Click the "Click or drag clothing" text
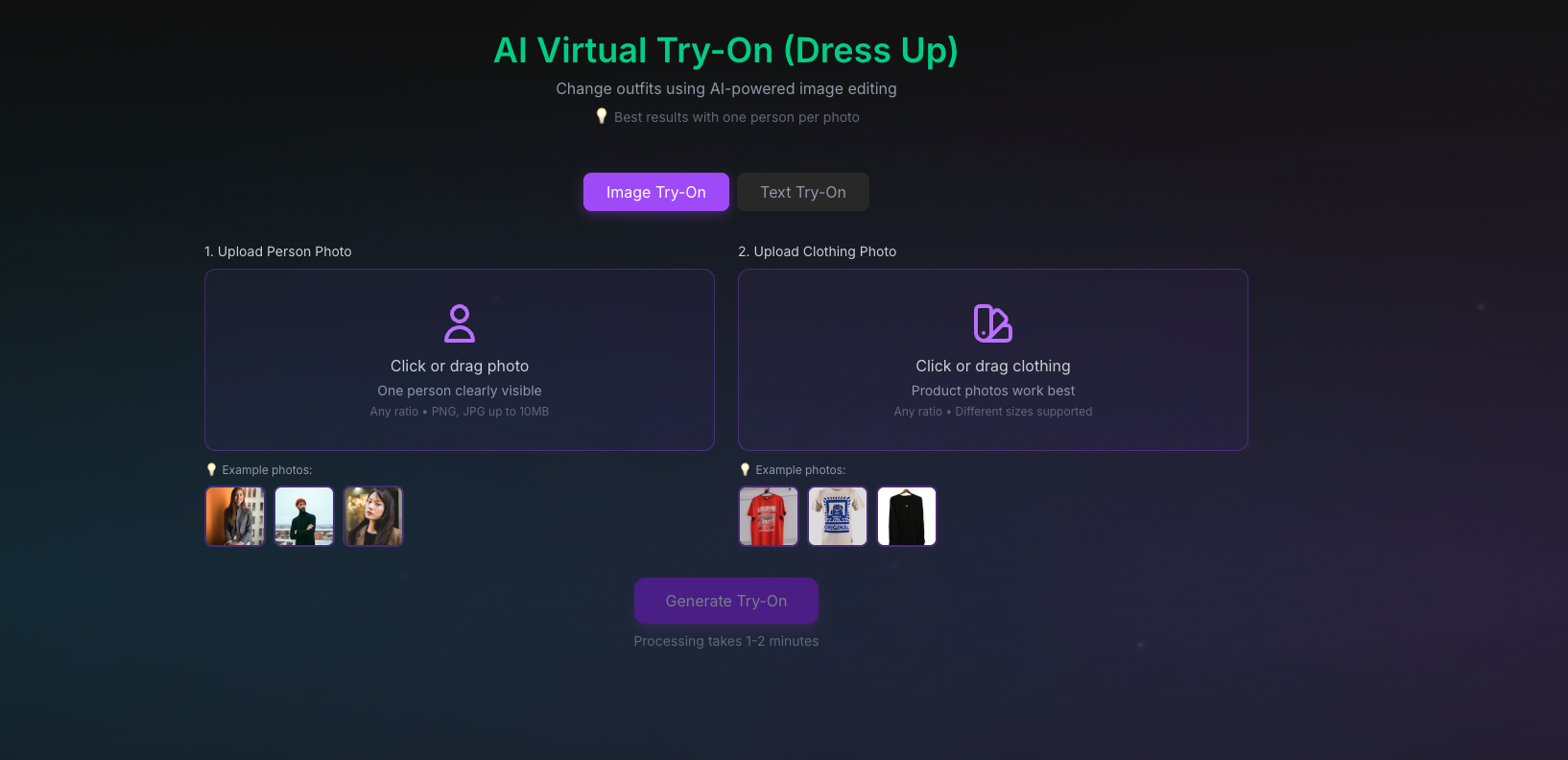 (992, 366)
